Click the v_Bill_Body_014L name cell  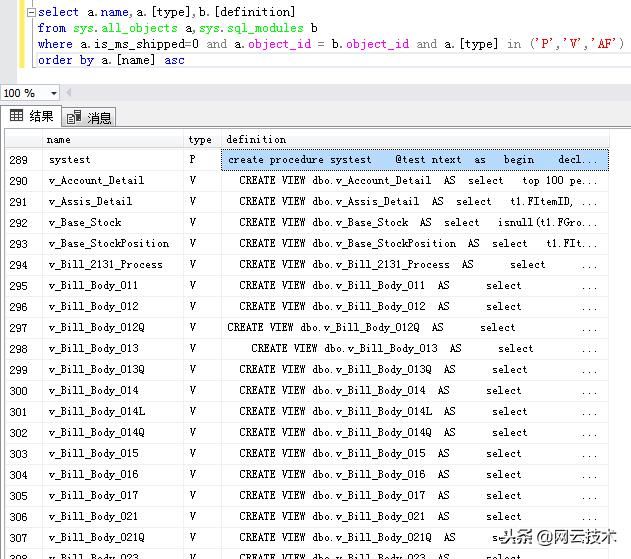point(97,412)
